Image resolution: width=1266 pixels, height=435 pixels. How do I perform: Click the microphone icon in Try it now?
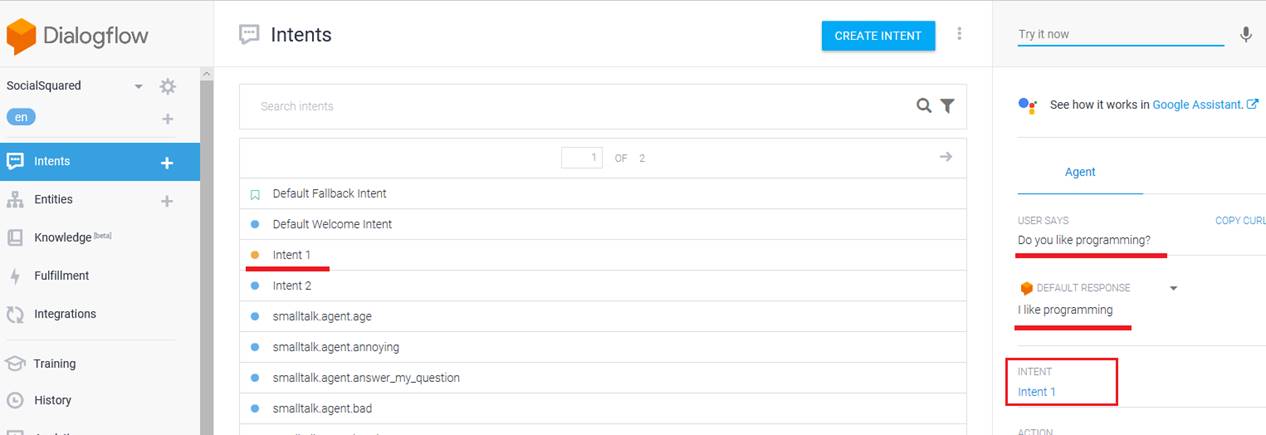(1246, 35)
